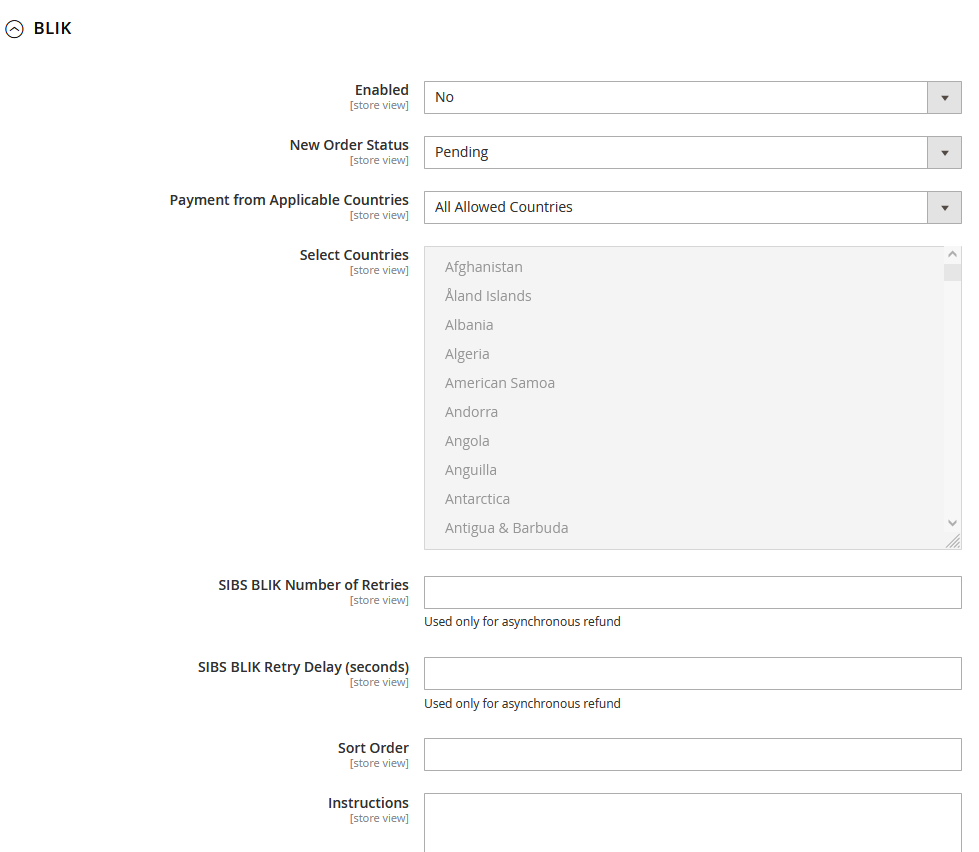The height and width of the screenshot is (852, 979).
Task: Select Åland Islands in countries list
Action: click(488, 296)
